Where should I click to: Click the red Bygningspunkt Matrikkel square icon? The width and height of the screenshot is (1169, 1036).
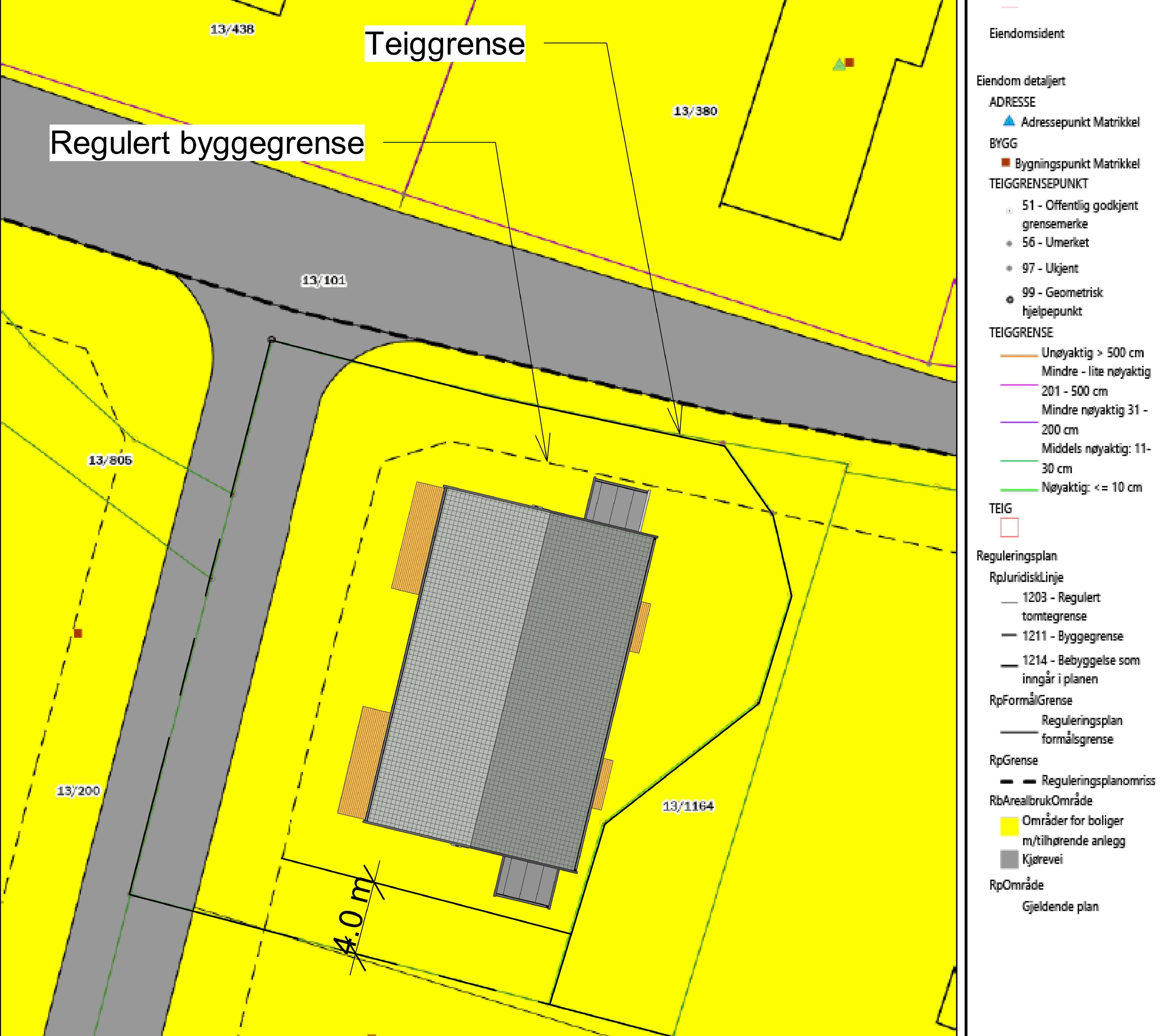pyautogui.click(x=1006, y=163)
